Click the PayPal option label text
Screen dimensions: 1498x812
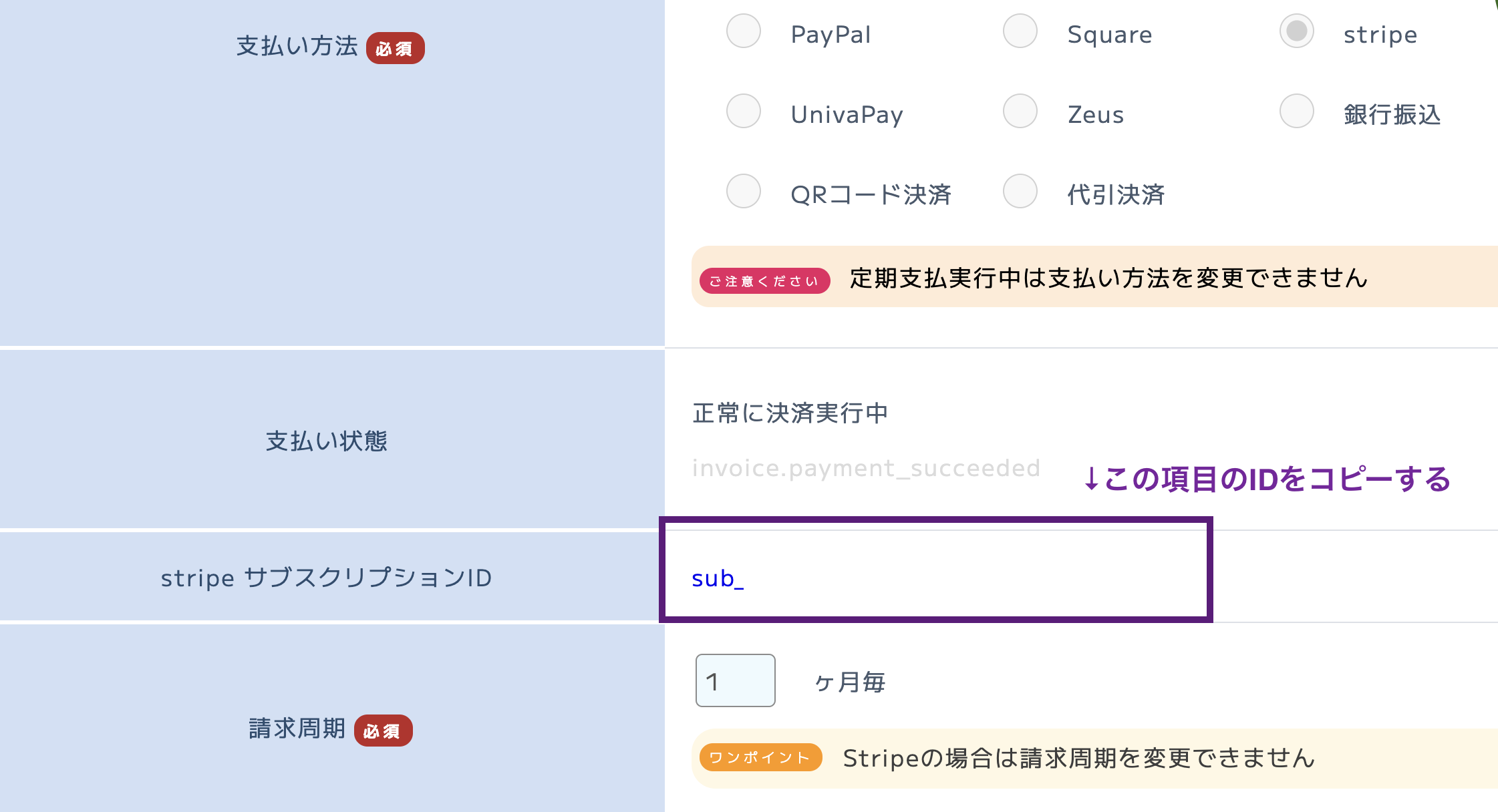[x=831, y=35]
